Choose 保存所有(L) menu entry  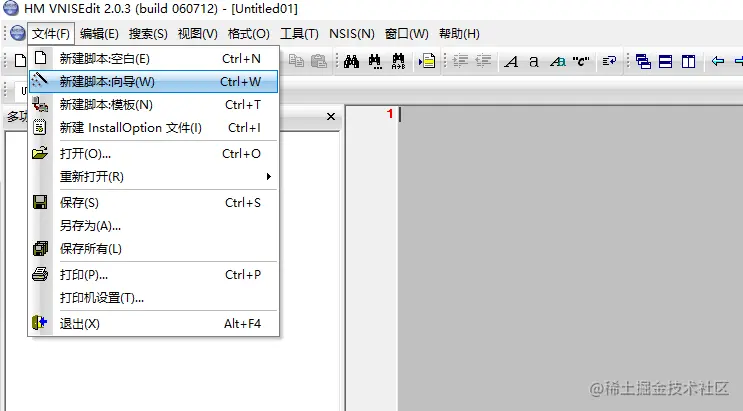(154, 248)
